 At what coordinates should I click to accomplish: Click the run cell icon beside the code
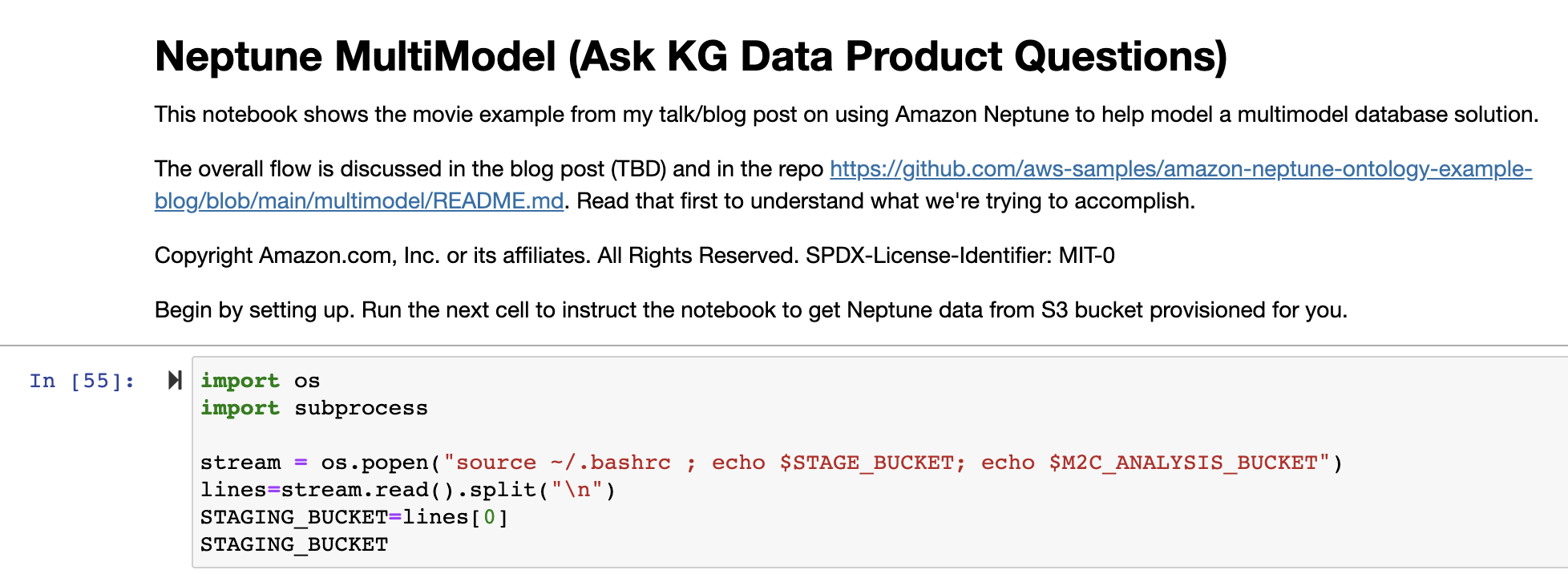(x=175, y=380)
